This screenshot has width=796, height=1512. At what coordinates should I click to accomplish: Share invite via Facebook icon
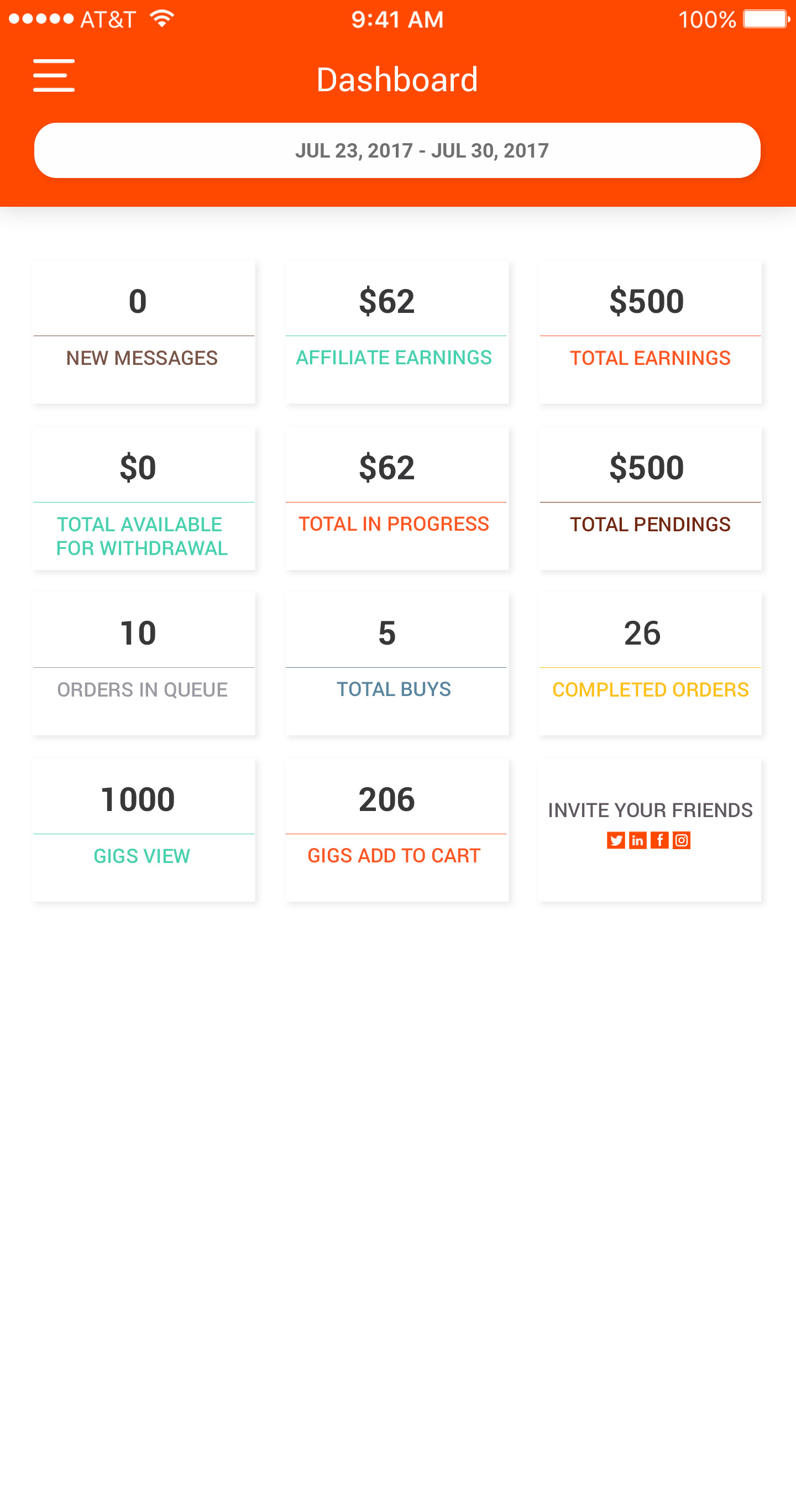659,840
